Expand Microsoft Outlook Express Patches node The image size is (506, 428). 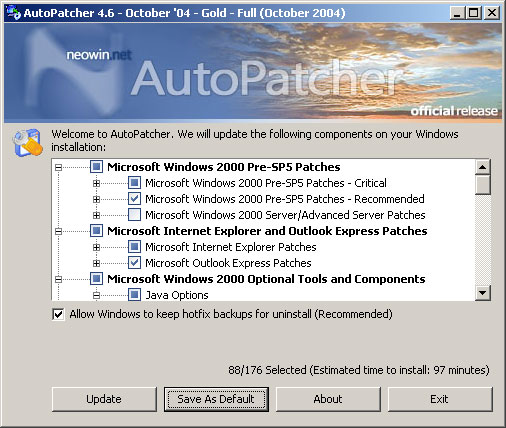pyautogui.click(x=96, y=263)
